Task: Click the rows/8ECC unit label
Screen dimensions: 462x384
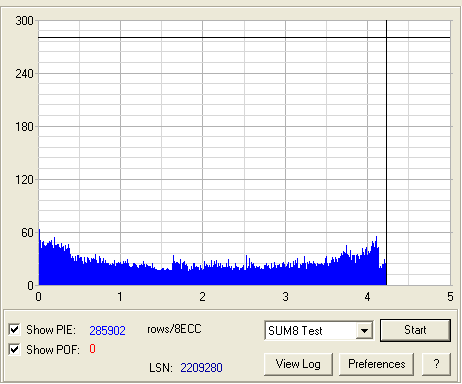Action: 174,329
